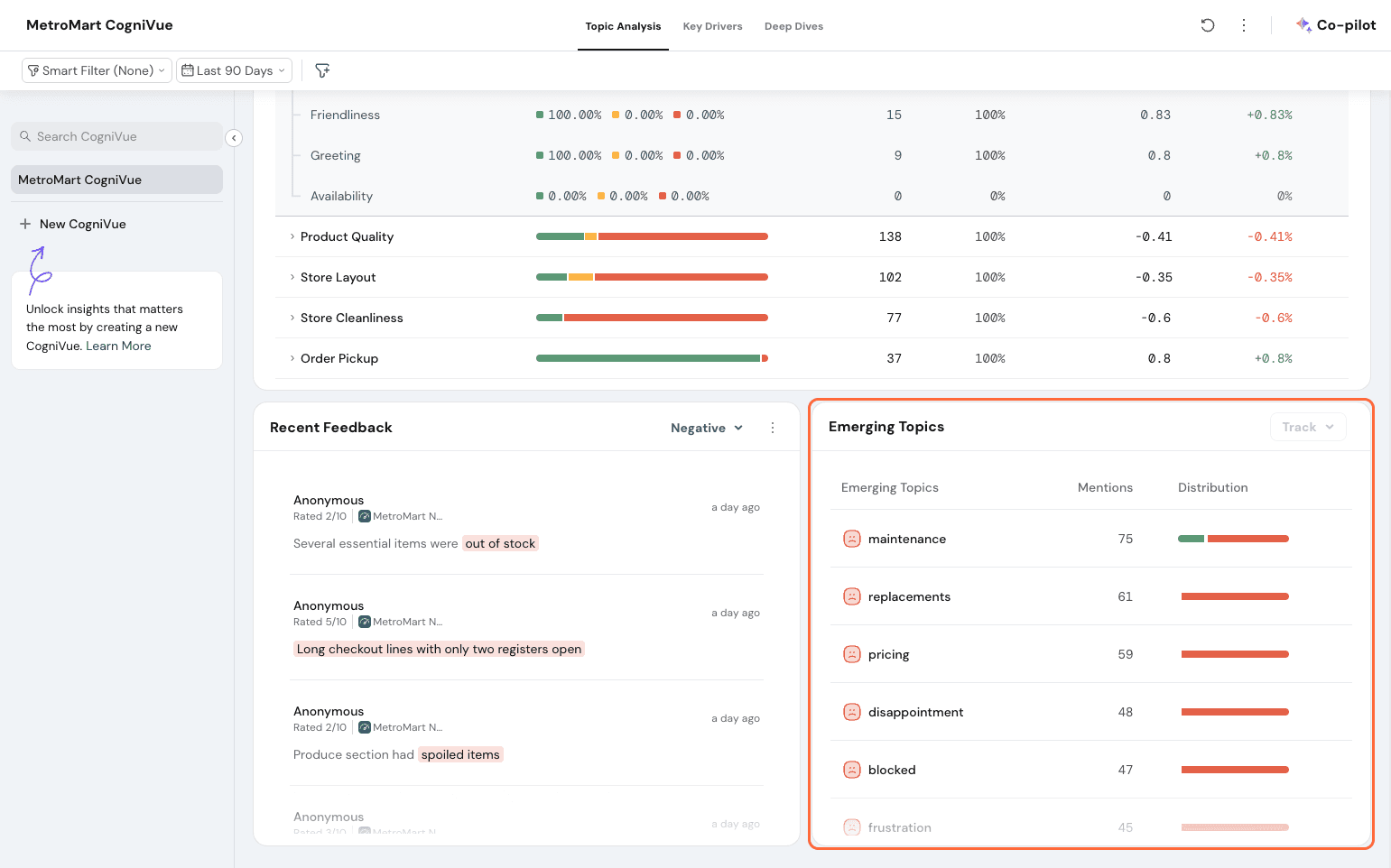
Task: Open Recent Feedback three-dot options menu
Action: [x=773, y=428]
